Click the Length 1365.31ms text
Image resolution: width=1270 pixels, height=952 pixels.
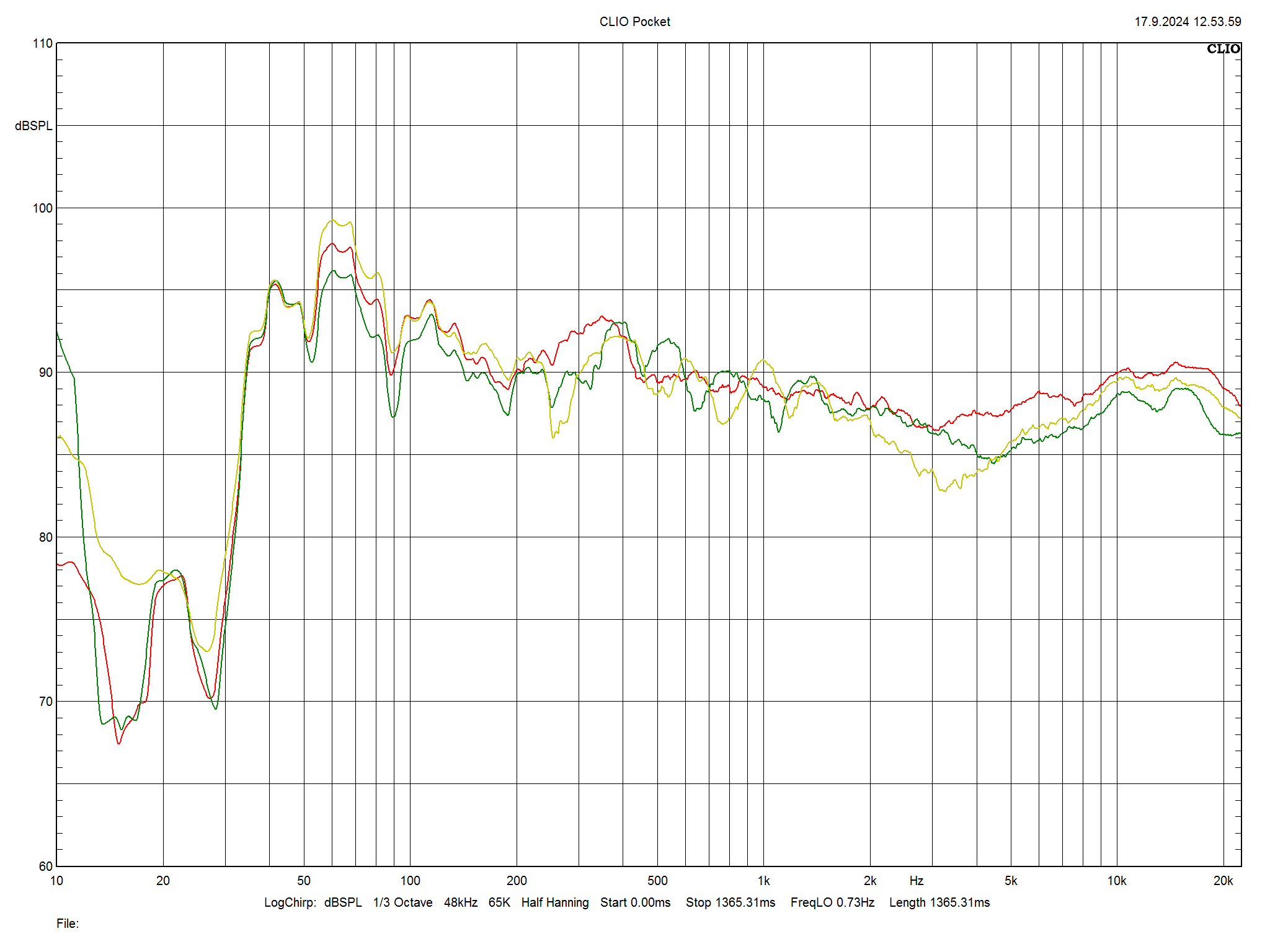coord(939,902)
